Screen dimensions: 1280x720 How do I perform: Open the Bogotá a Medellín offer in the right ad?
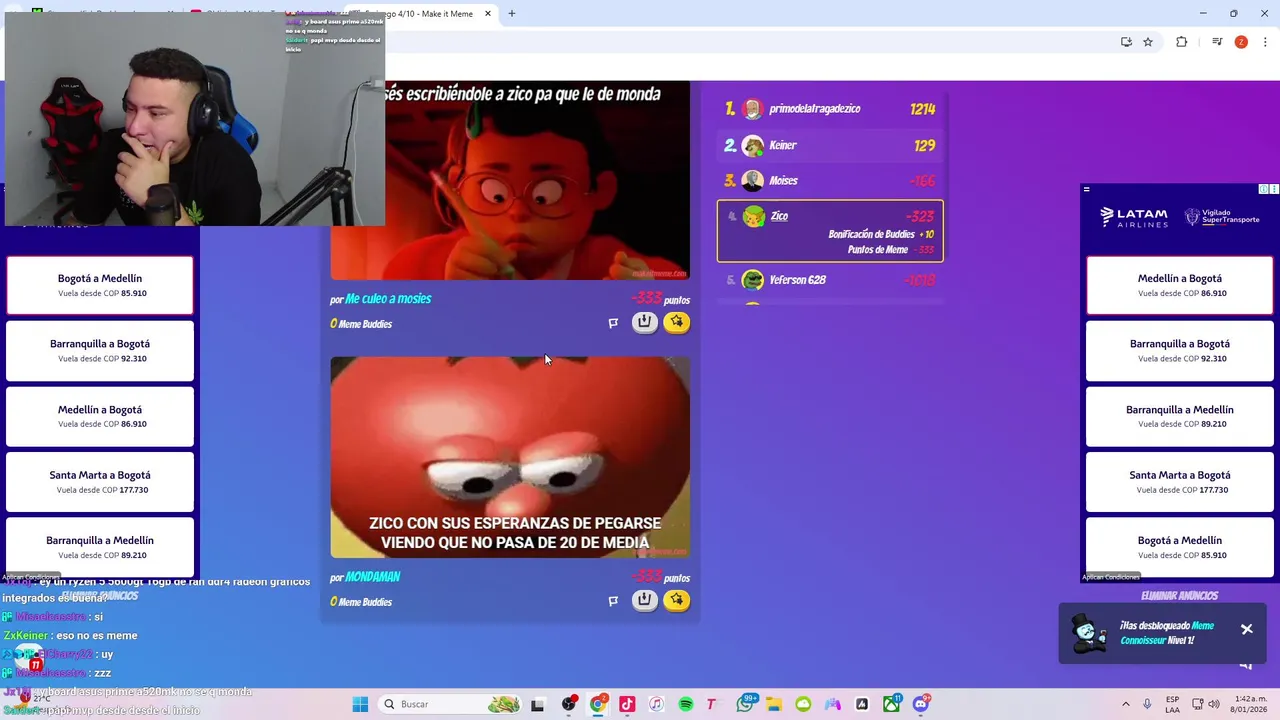[1180, 546]
